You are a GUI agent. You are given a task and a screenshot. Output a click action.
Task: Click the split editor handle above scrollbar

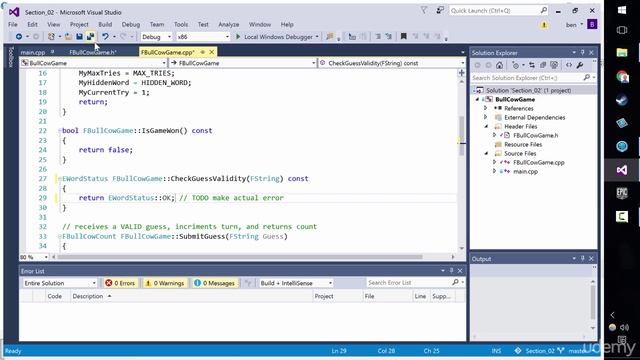pos(461,73)
